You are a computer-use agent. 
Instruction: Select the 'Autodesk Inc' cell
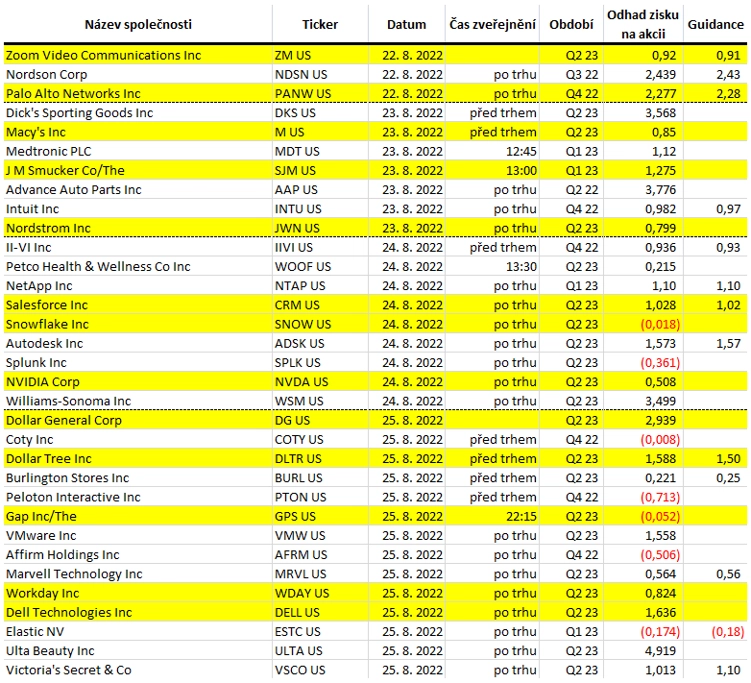coord(138,343)
